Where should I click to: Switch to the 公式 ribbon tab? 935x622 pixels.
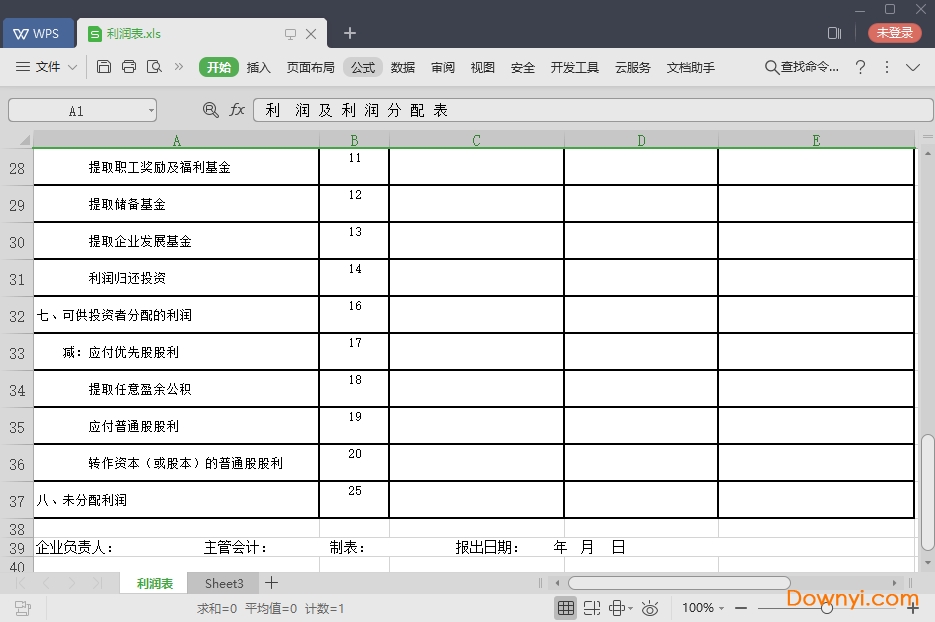click(x=362, y=67)
